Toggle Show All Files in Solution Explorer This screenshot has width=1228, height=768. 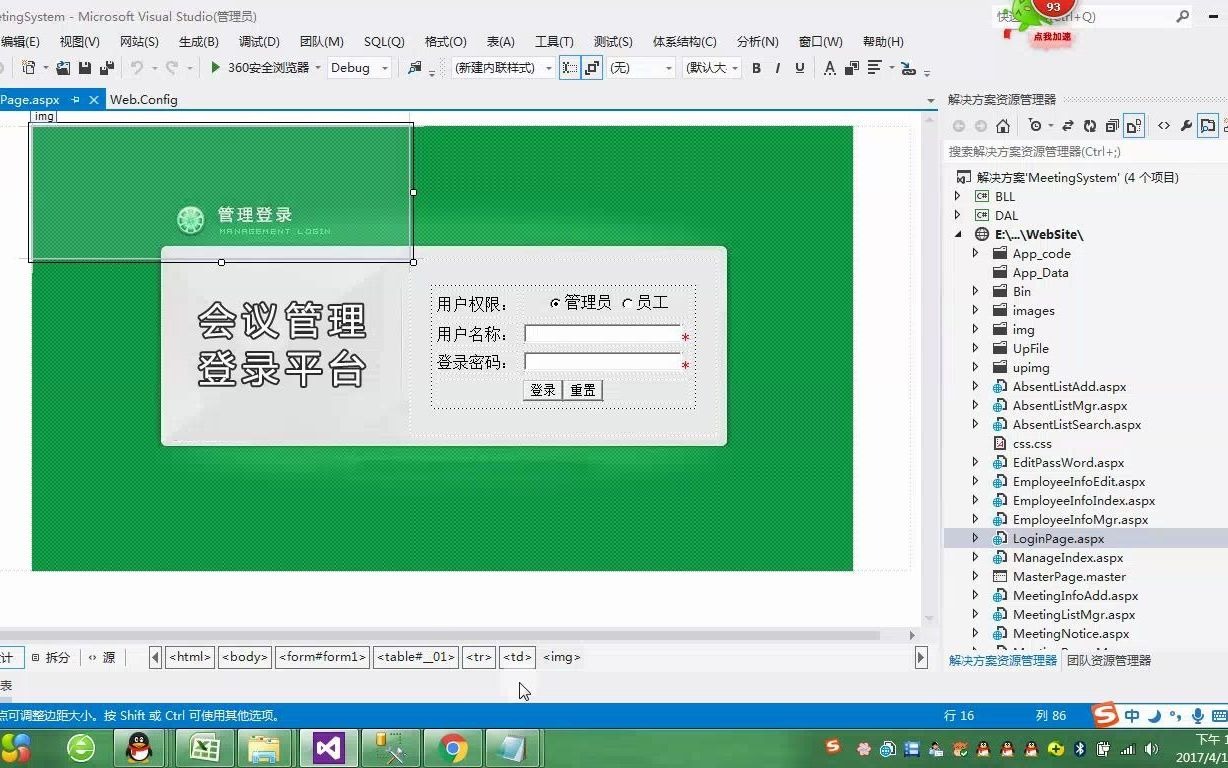1136,125
